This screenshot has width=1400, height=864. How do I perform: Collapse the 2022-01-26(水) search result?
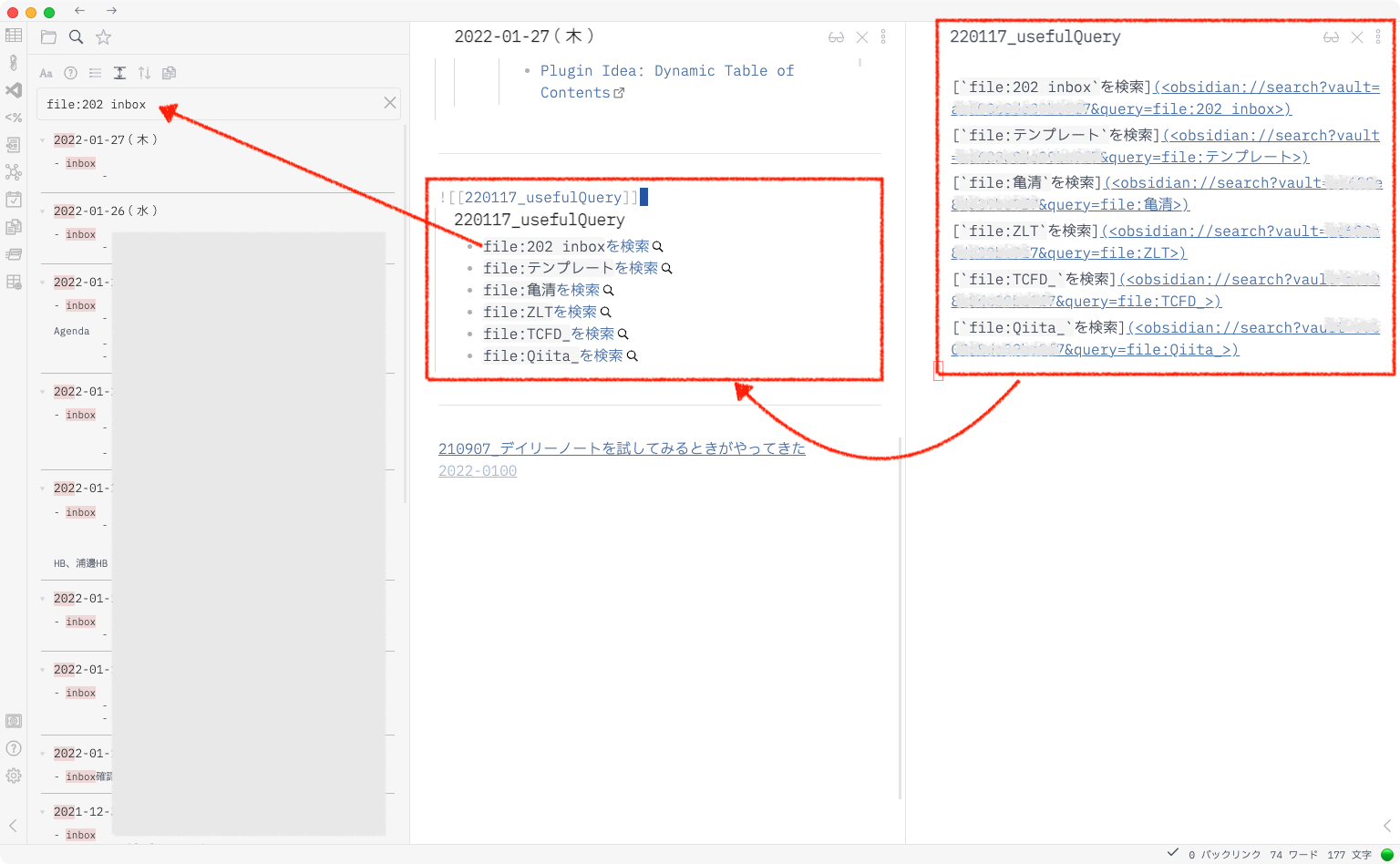(43, 211)
